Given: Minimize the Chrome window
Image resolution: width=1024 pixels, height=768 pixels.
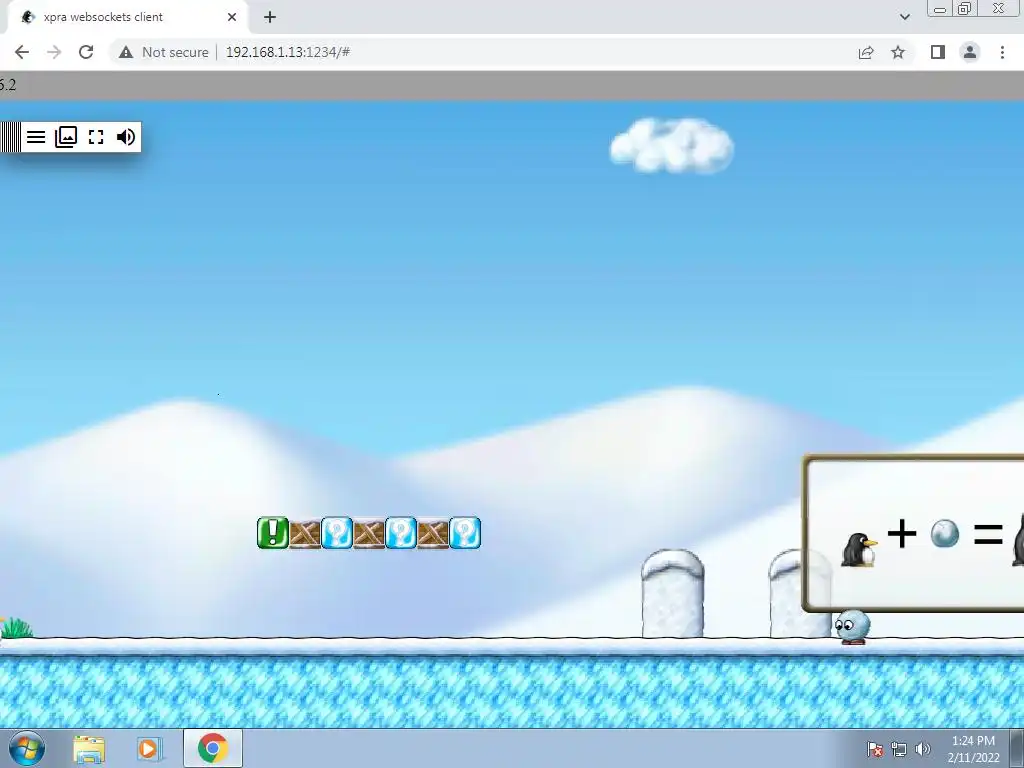Looking at the screenshot, I should (940, 8).
